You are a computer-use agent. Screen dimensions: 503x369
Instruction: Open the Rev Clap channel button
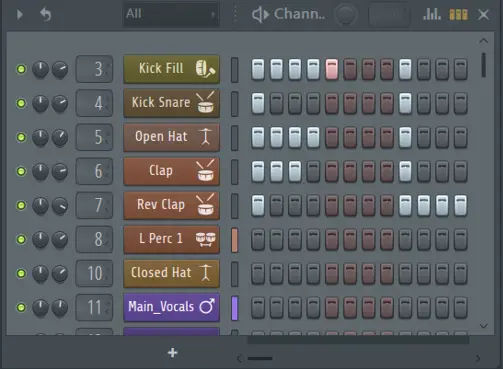click(x=172, y=205)
